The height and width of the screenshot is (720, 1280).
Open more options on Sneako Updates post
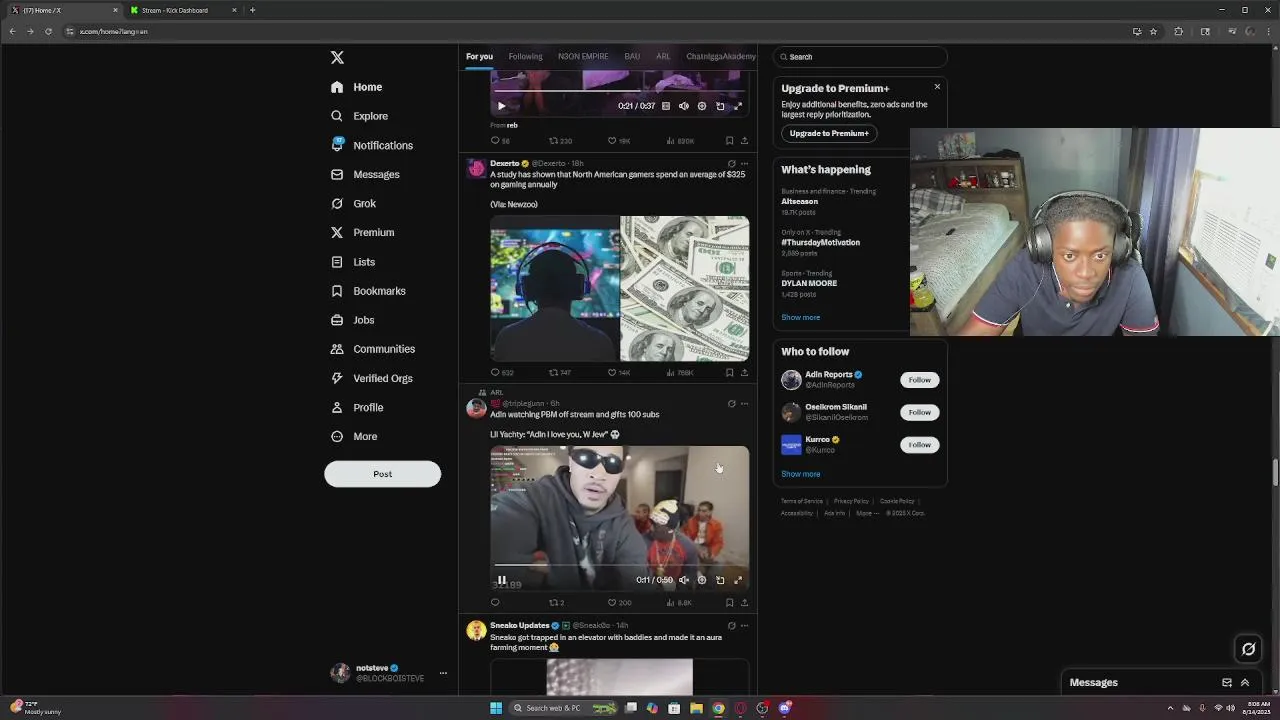(x=744, y=626)
